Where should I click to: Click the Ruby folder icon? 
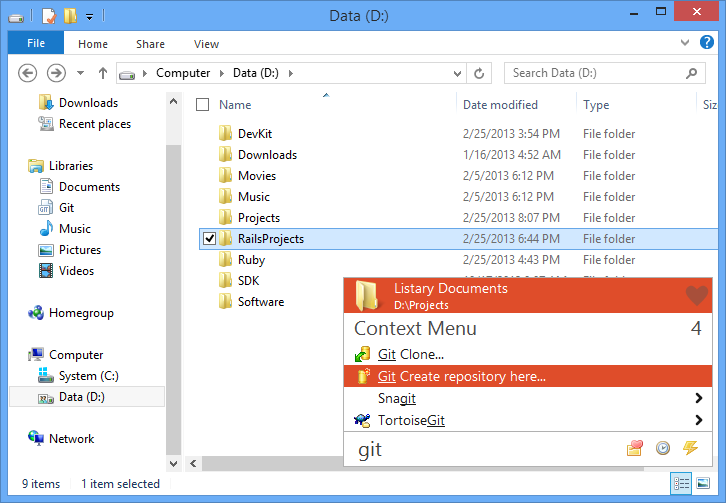[225, 259]
